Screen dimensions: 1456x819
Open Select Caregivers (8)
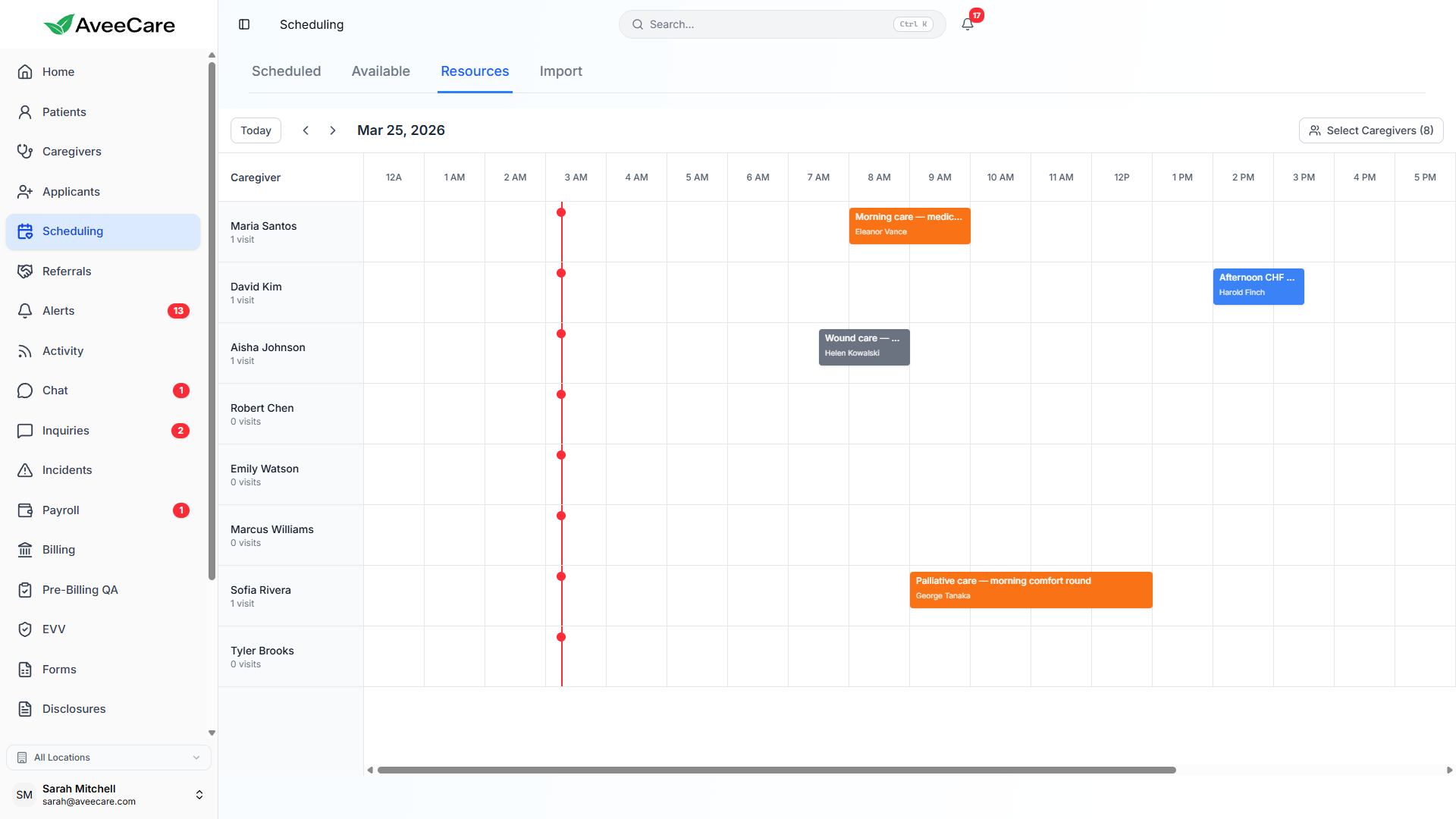click(x=1371, y=130)
